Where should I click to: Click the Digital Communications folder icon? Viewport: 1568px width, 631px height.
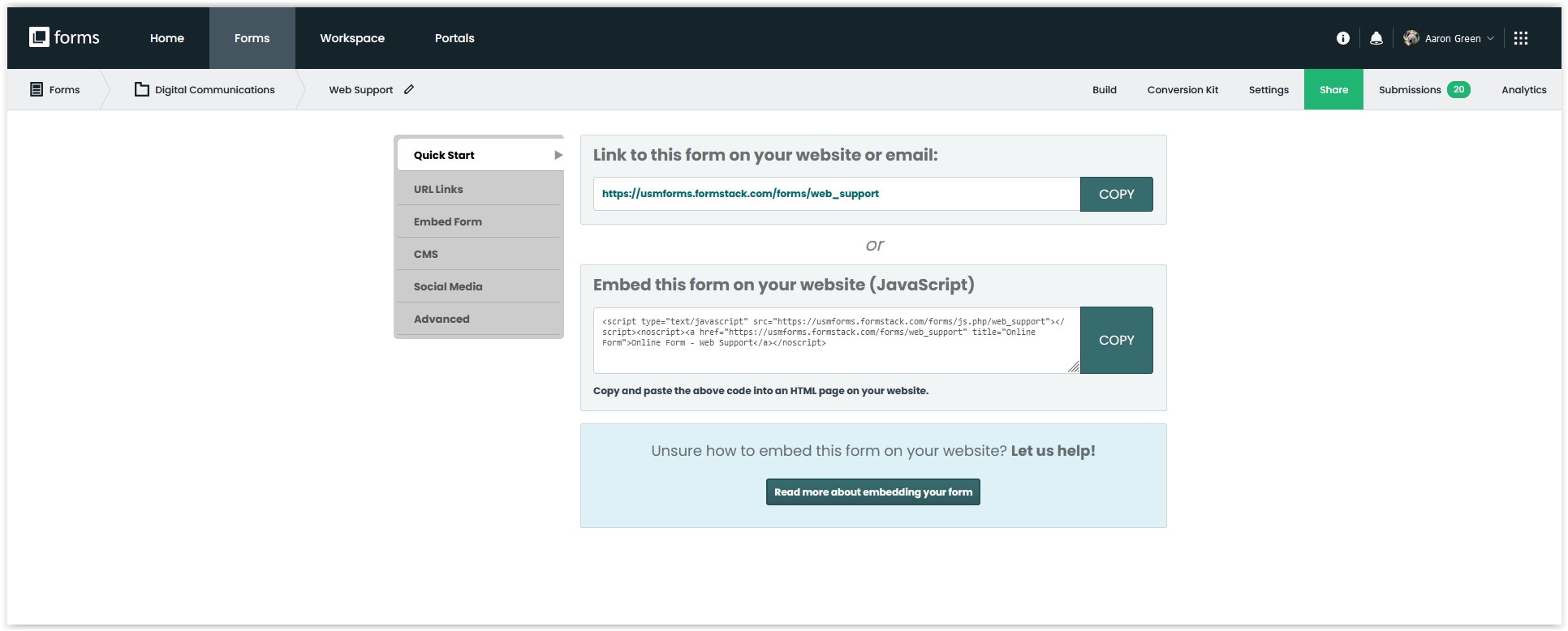coord(142,89)
